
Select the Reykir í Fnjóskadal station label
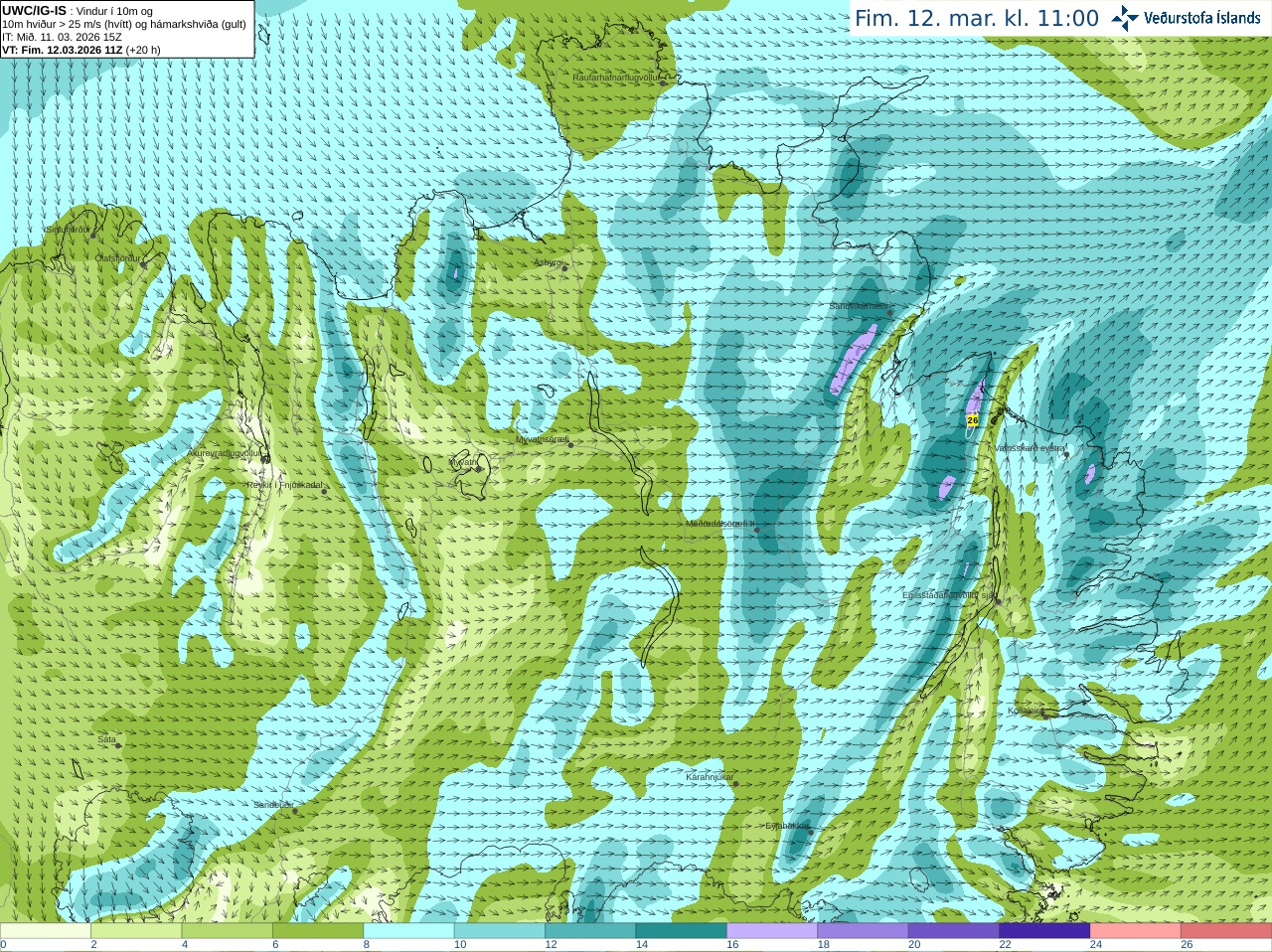pos(284,485)
